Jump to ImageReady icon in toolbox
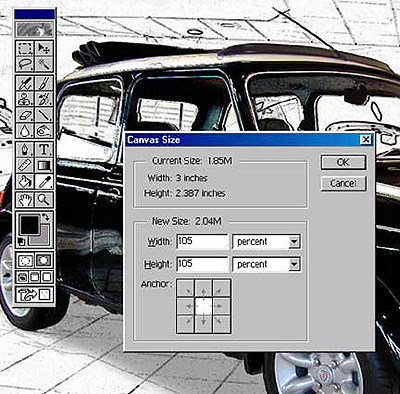The width and height of the screenshot is (400, 394). [x=35, y=294]
